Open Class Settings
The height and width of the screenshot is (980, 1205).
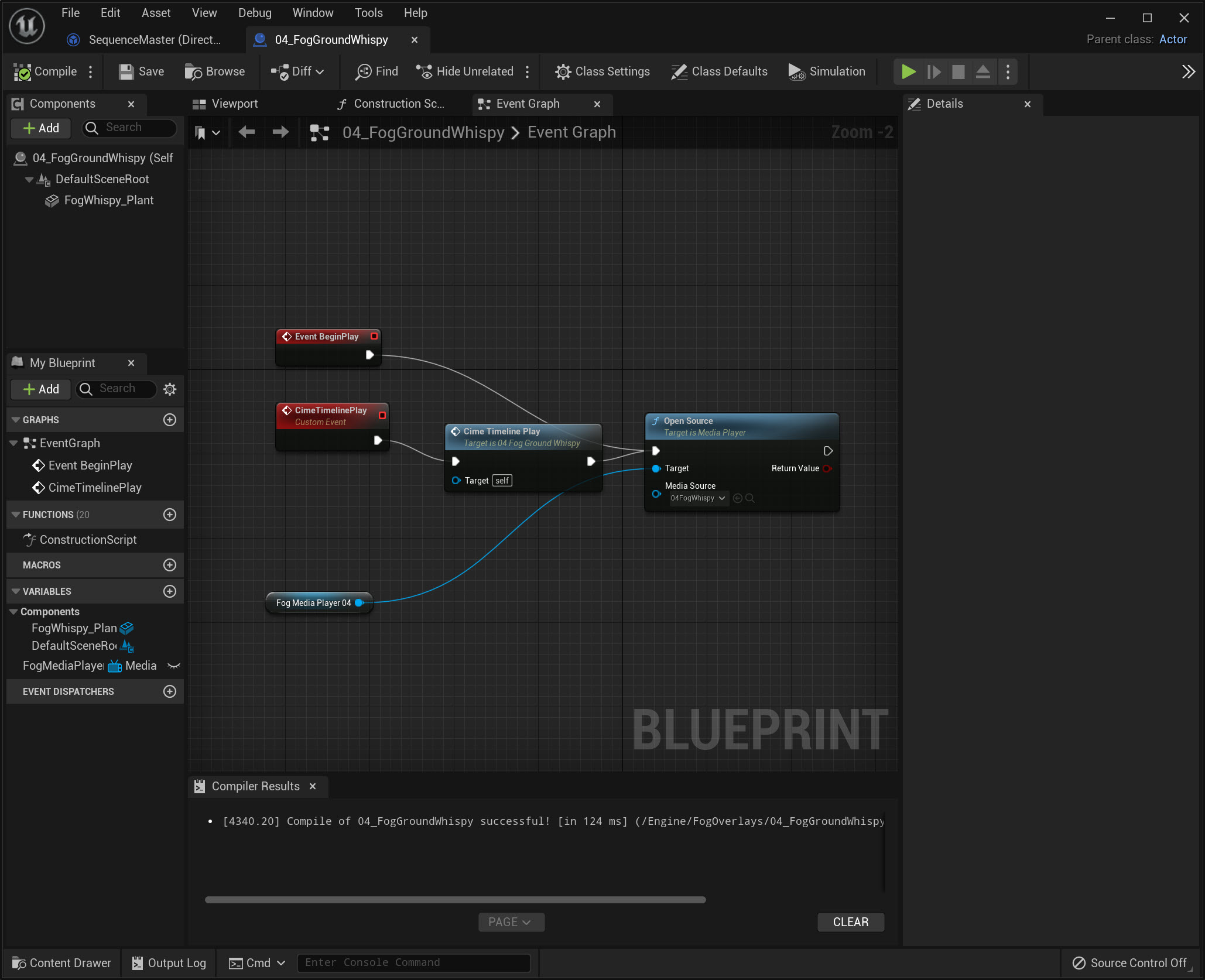pyautogui.click(x=602, y=71)
